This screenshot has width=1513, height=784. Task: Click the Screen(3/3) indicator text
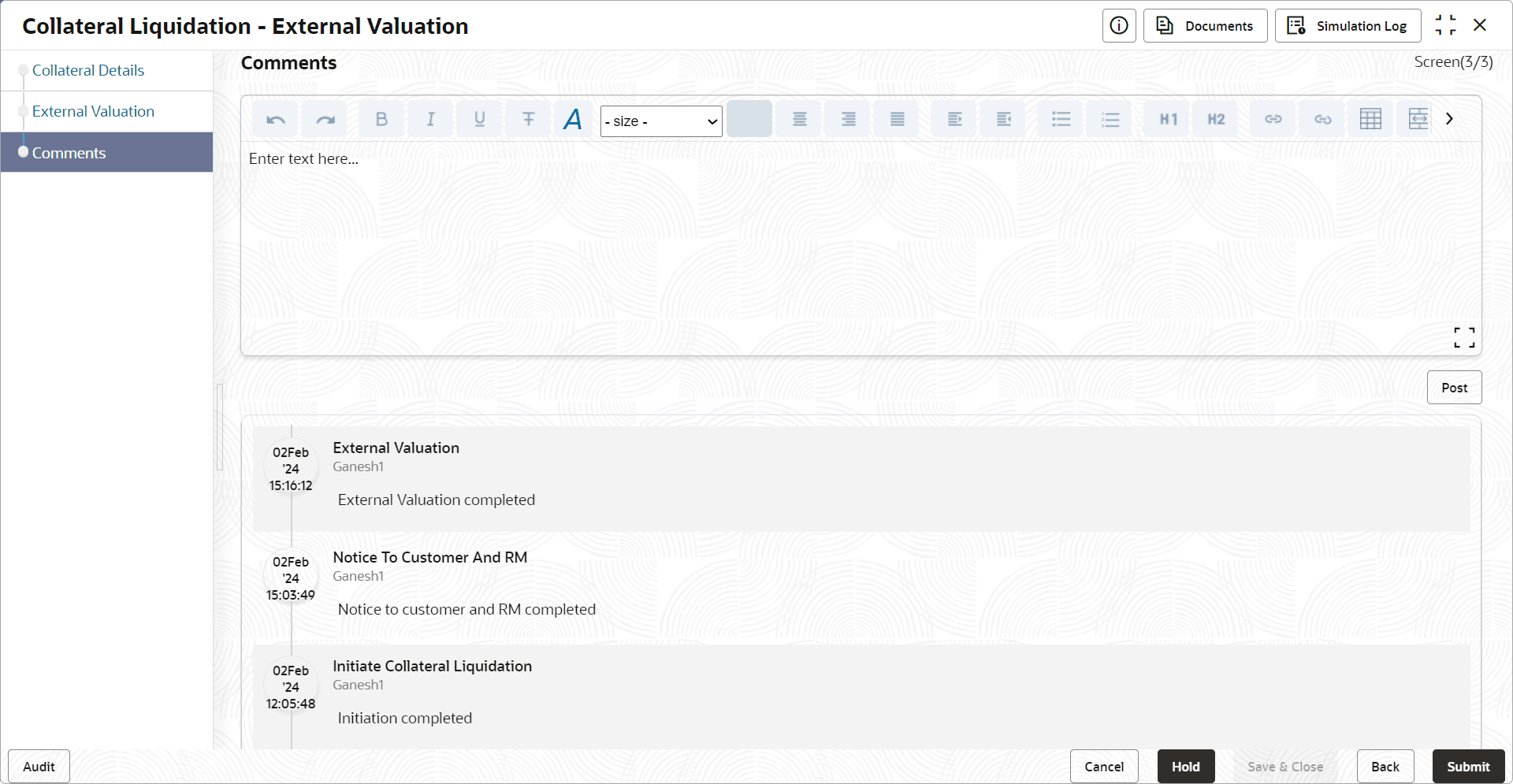click(x=1453, y=61)
